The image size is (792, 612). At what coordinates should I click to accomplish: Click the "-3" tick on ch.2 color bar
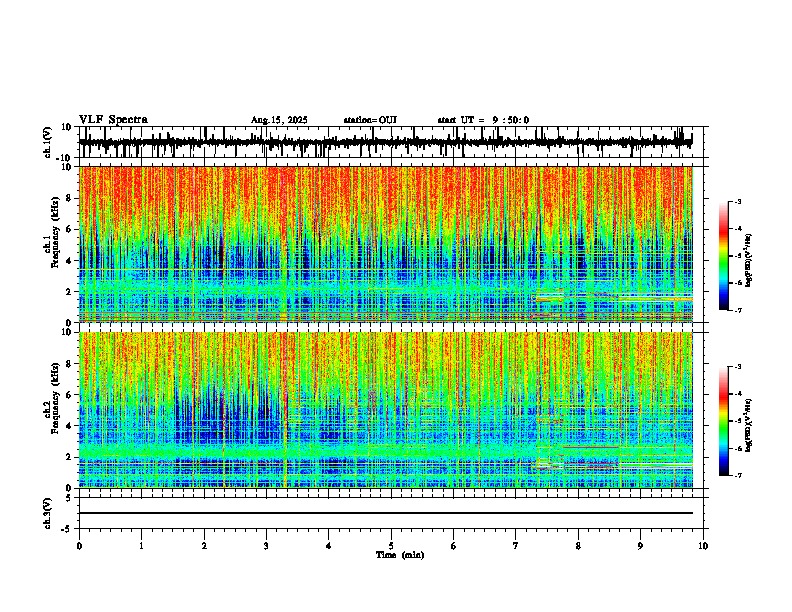[x=738, y=367]
